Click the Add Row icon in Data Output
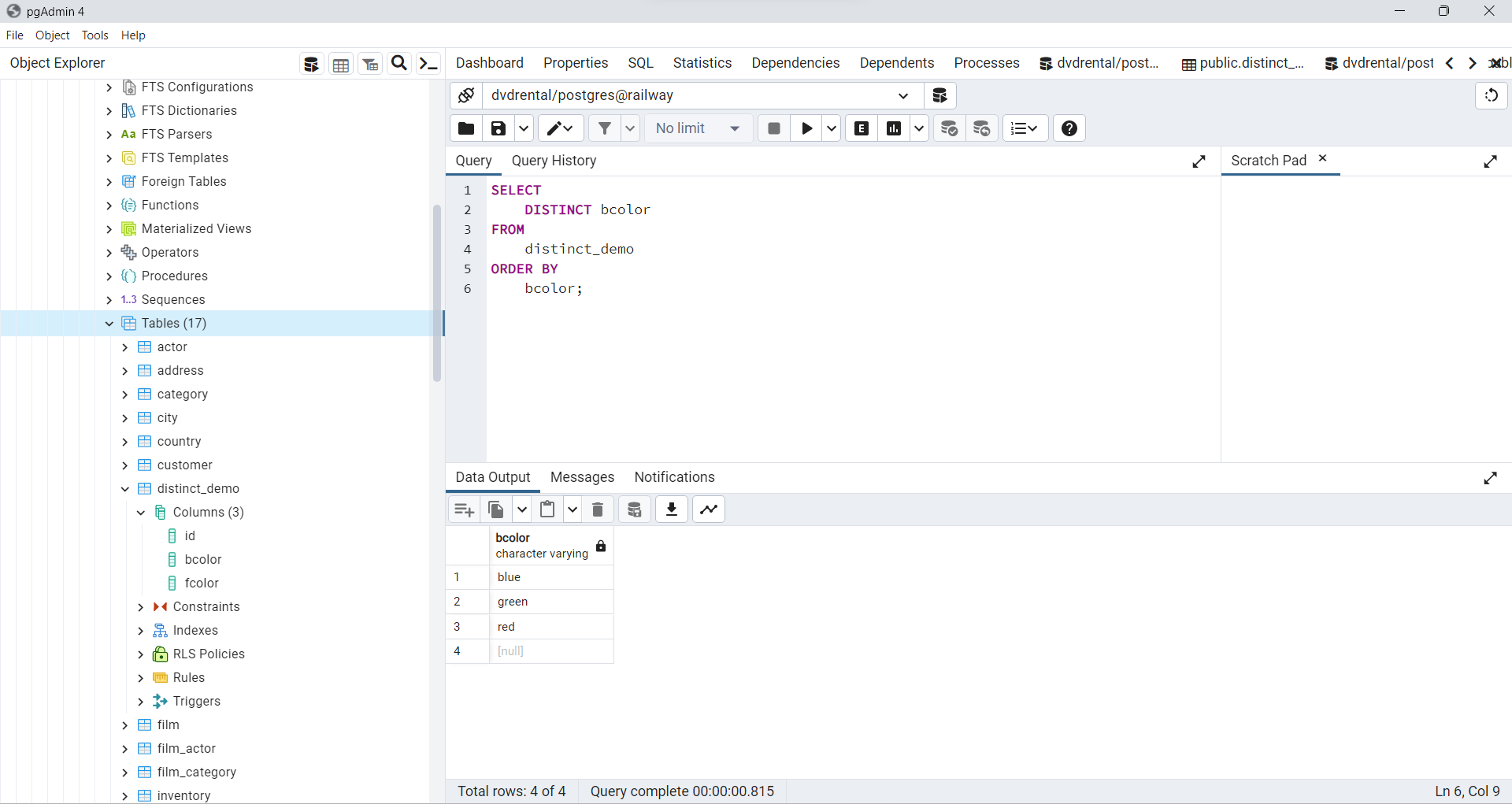Screen dimensions: 1512x804 coord(465,509)
